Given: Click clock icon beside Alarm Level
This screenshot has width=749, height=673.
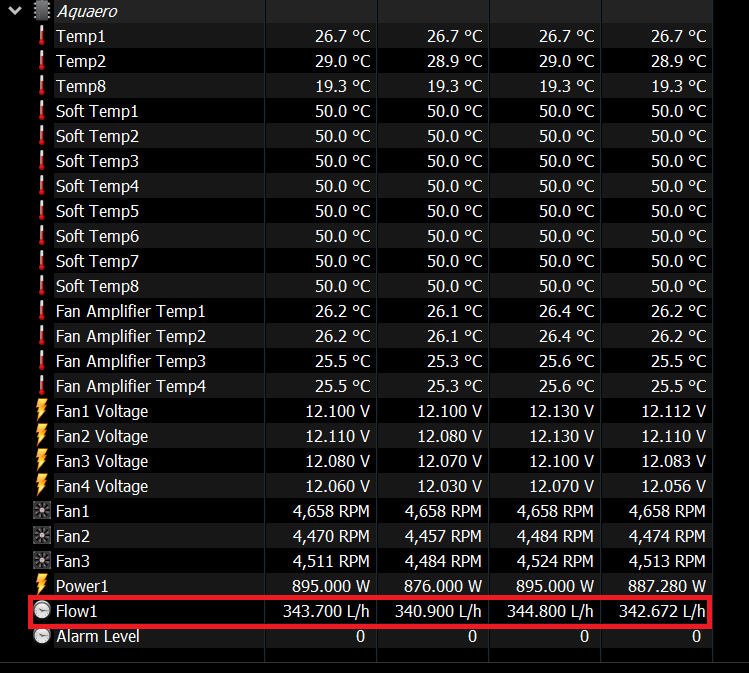Looking at the screenshot, I should [x=42, y=636].
